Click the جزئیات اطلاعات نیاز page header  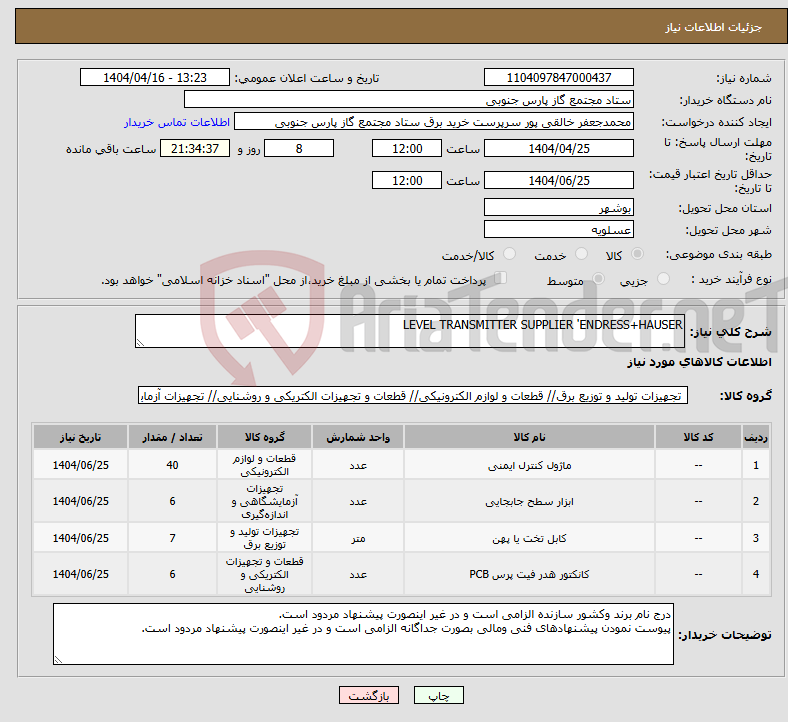click(x=713, y=27)
